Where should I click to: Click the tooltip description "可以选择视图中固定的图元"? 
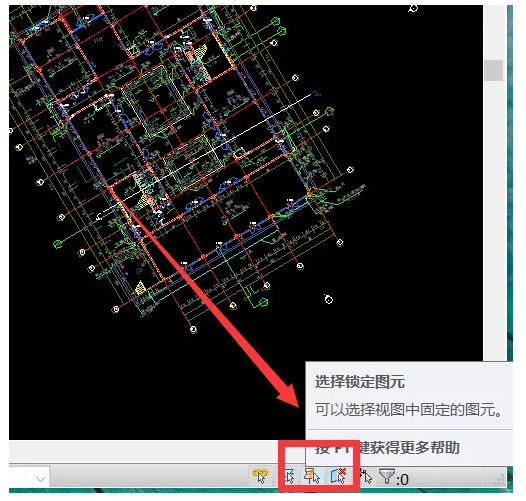coord(409,410)
